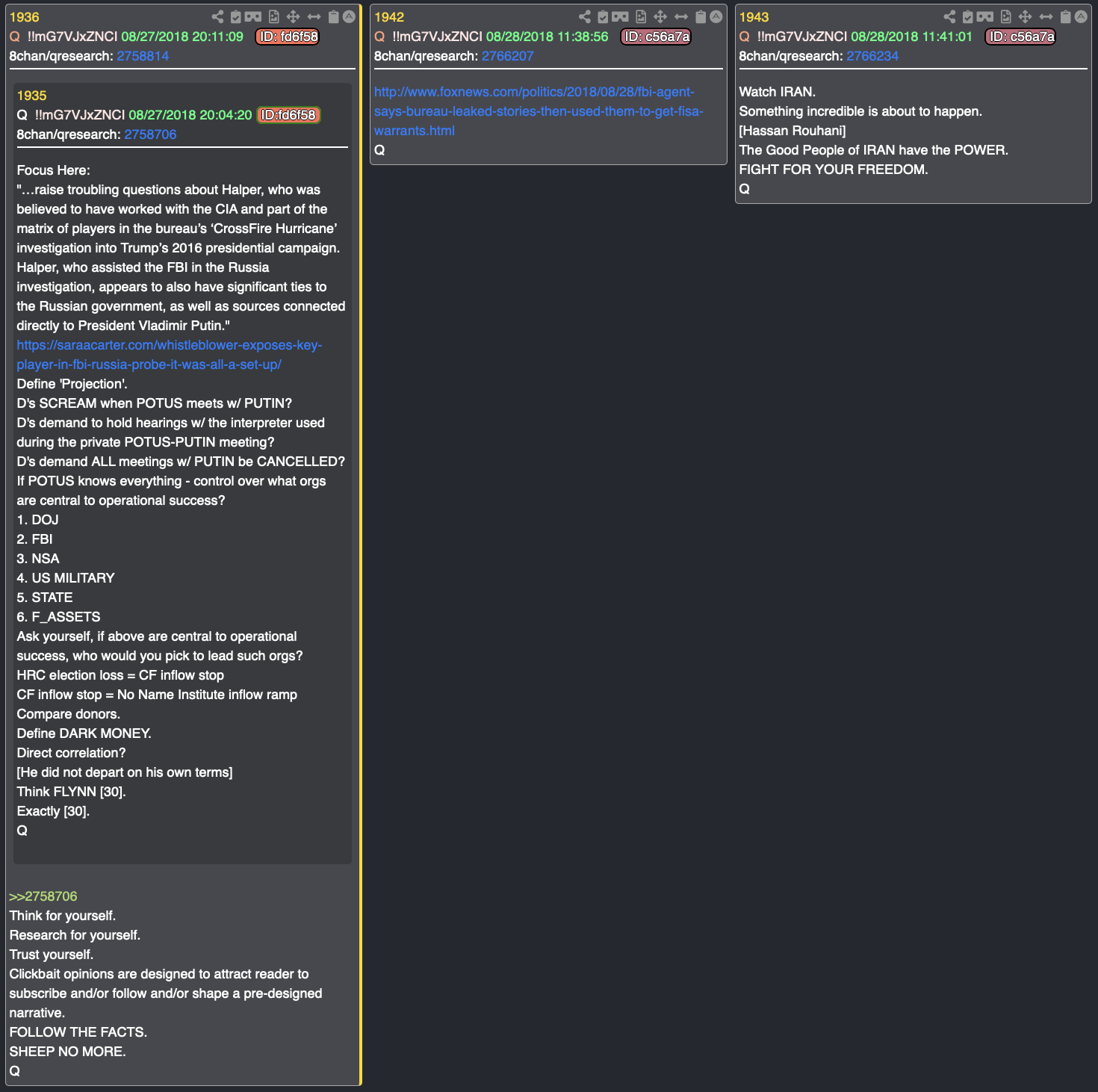Click the VR goggles icon on post 1936
1098x1092 pixels.
click(x=253, y=16)
